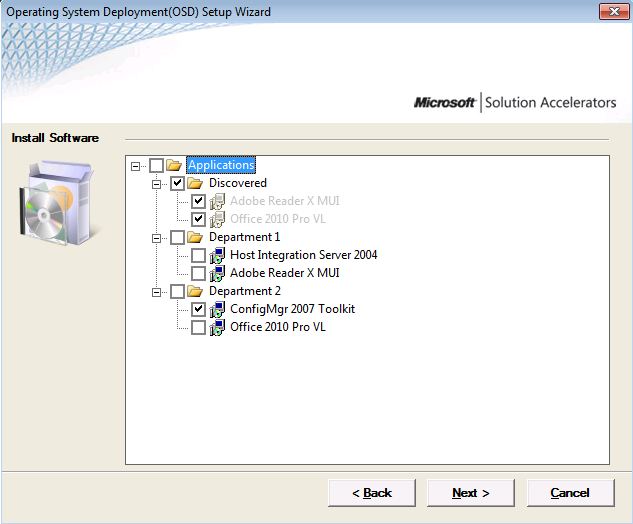Image resolution: width=633 pixels, height=524 pixels.
Task: Close the OSD Setup Wizard window
Action: click(x=614, y=11)
